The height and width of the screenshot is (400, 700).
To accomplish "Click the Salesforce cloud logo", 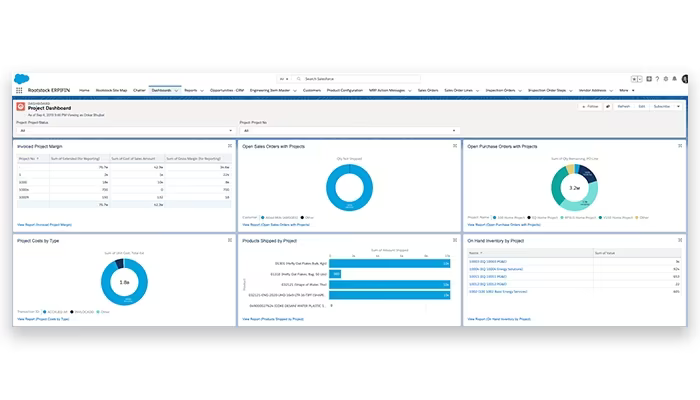I will coord(21,79).
